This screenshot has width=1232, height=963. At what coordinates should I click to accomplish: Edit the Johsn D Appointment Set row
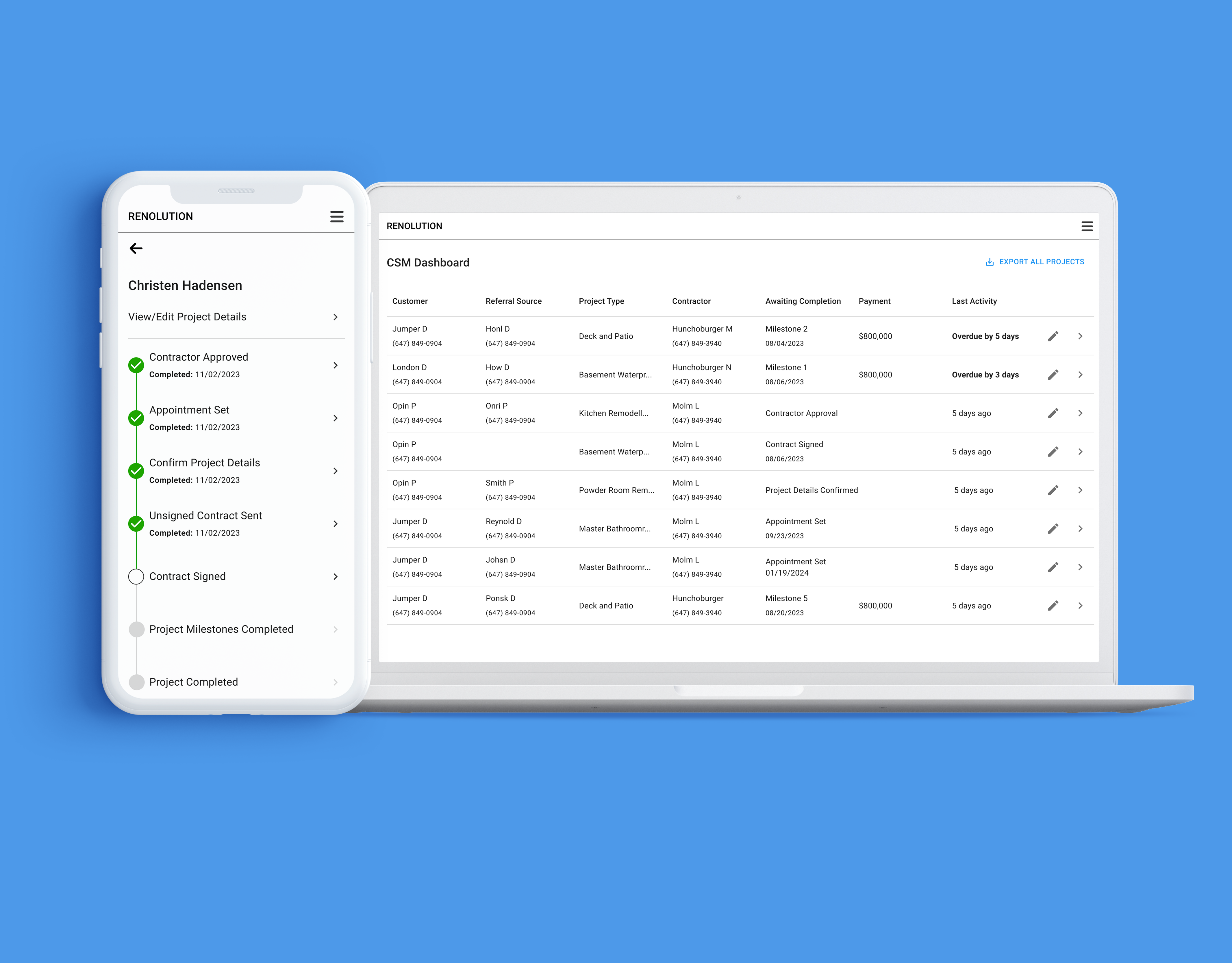point(1053,567)
